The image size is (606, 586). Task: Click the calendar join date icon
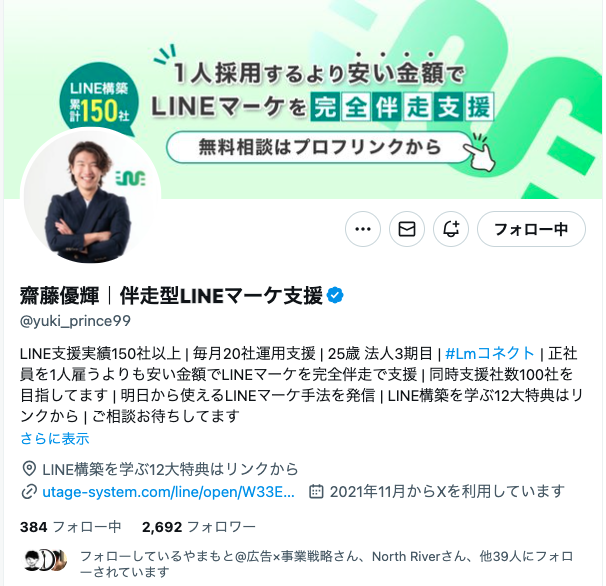316,492
